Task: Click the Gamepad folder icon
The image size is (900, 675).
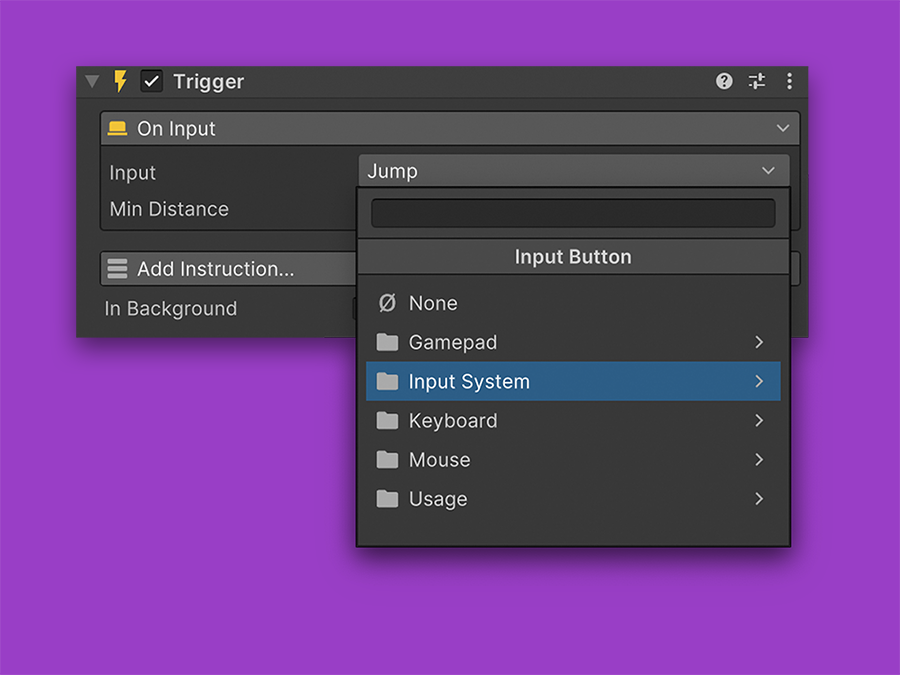Action: [387, 342]
